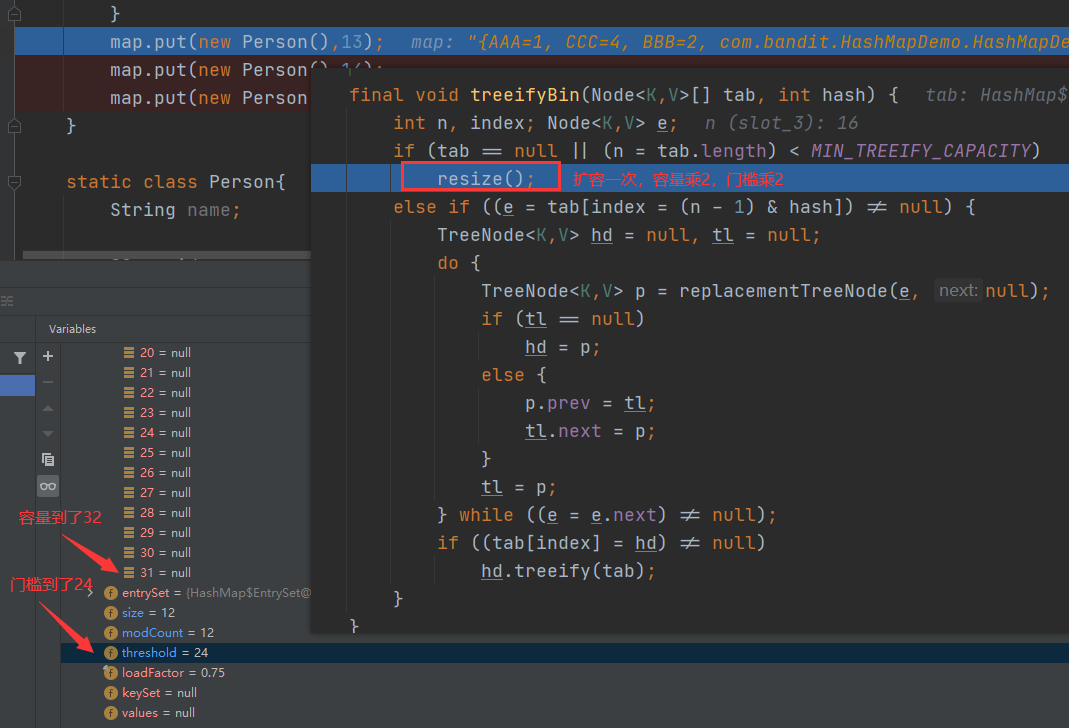Click the field icon beside entrySet
1069x728 pixels.
110,593
